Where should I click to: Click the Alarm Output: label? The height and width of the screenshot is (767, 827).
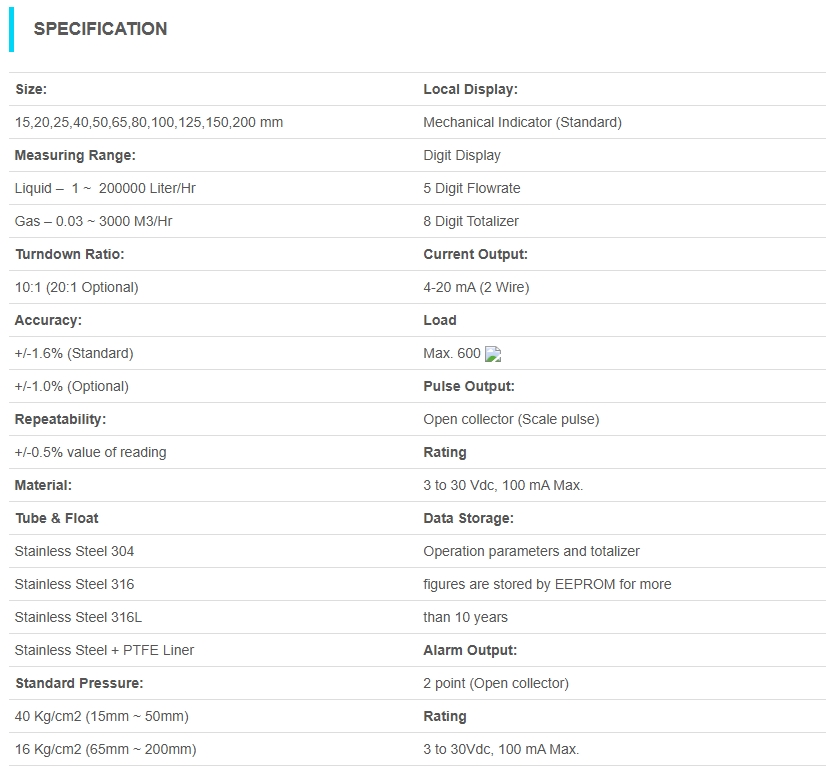point(470,651)
